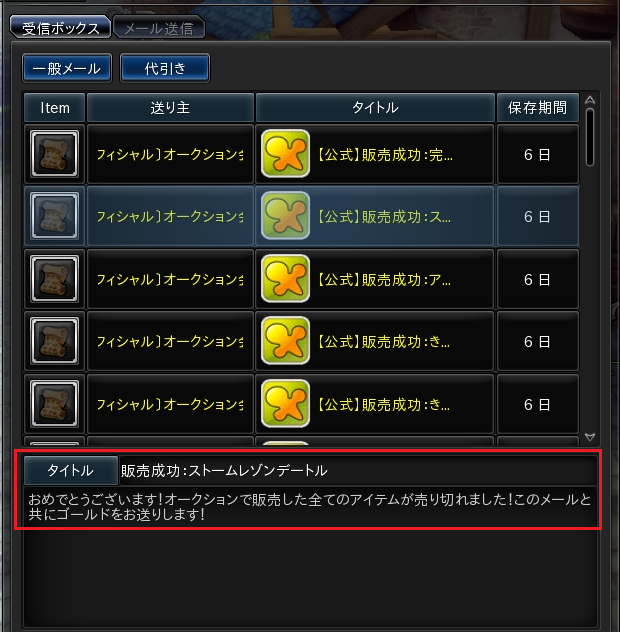Click gold icon beside 販売成功:ア… title

[285, 279]
